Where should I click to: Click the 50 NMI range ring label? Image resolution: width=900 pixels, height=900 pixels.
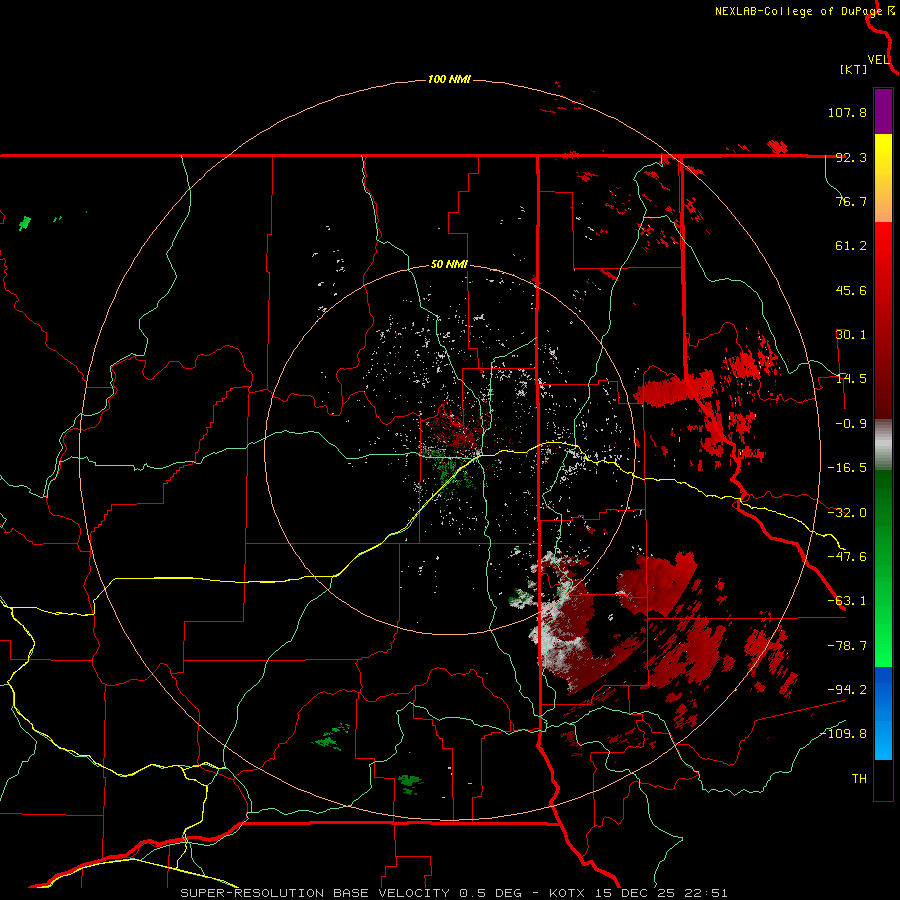(449, 265)
